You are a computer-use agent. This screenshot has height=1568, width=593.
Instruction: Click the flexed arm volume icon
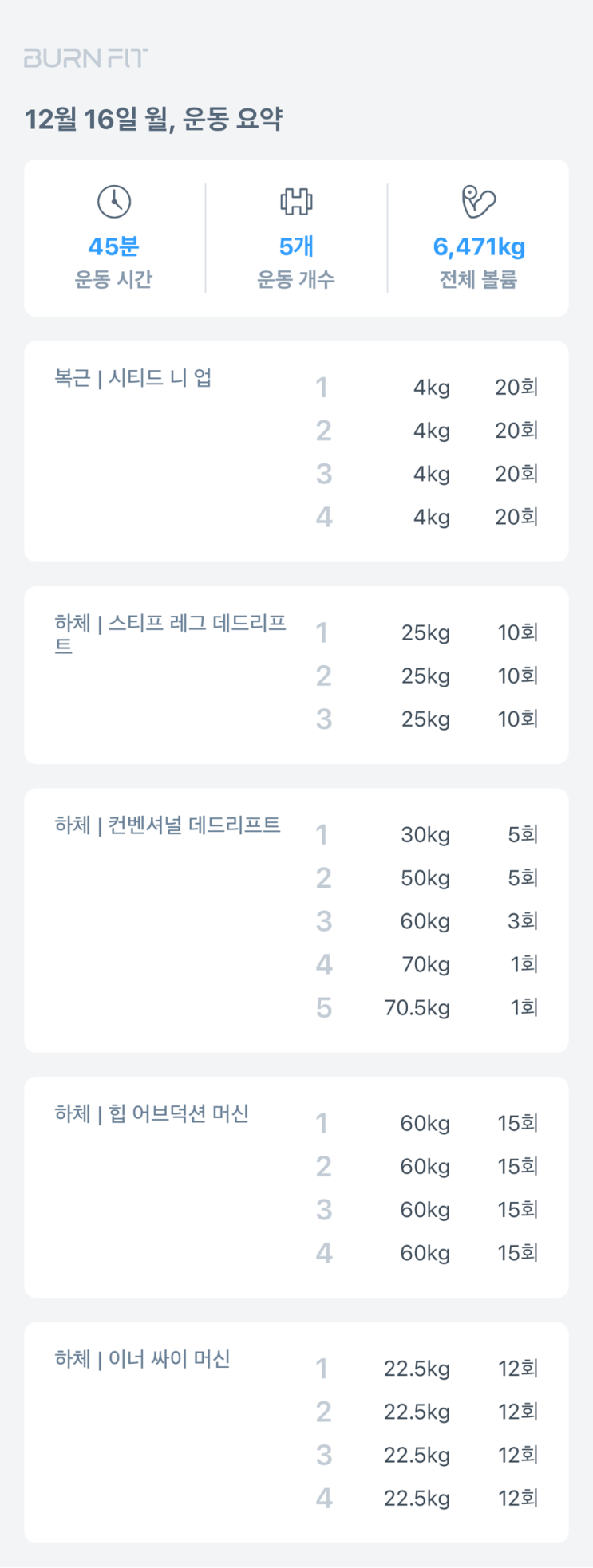[x=478, y=202]
